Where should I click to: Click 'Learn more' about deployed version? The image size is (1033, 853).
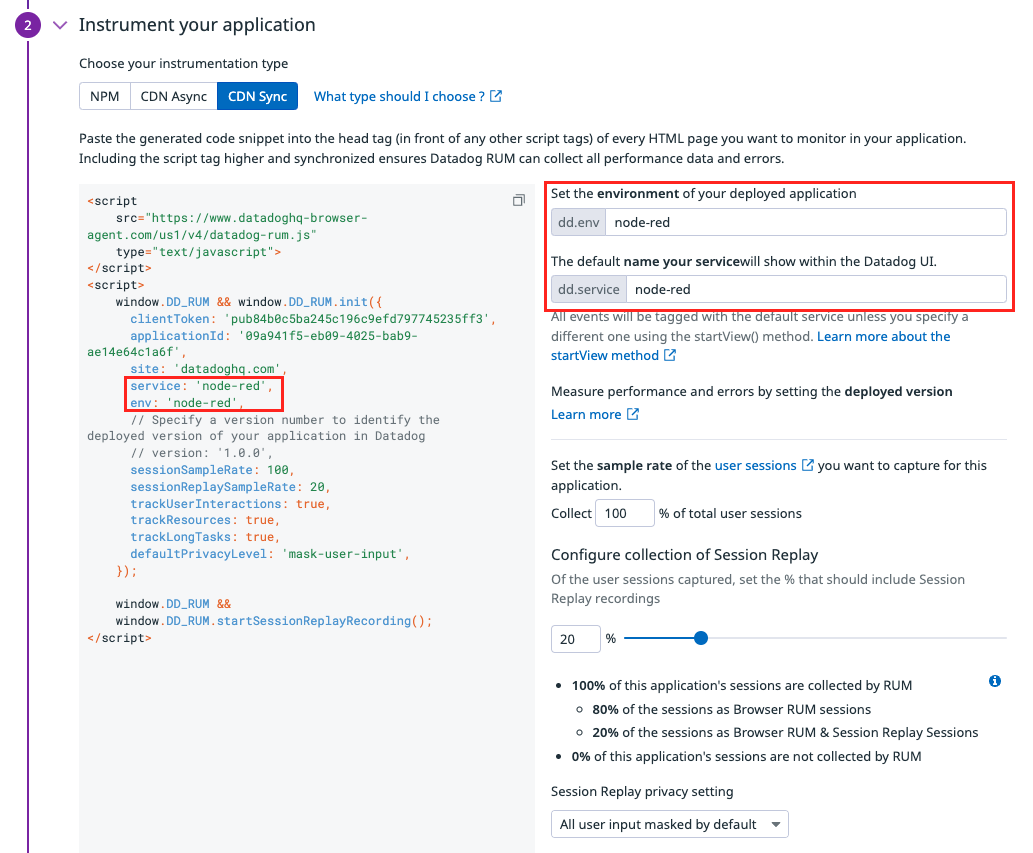[586, 414]
